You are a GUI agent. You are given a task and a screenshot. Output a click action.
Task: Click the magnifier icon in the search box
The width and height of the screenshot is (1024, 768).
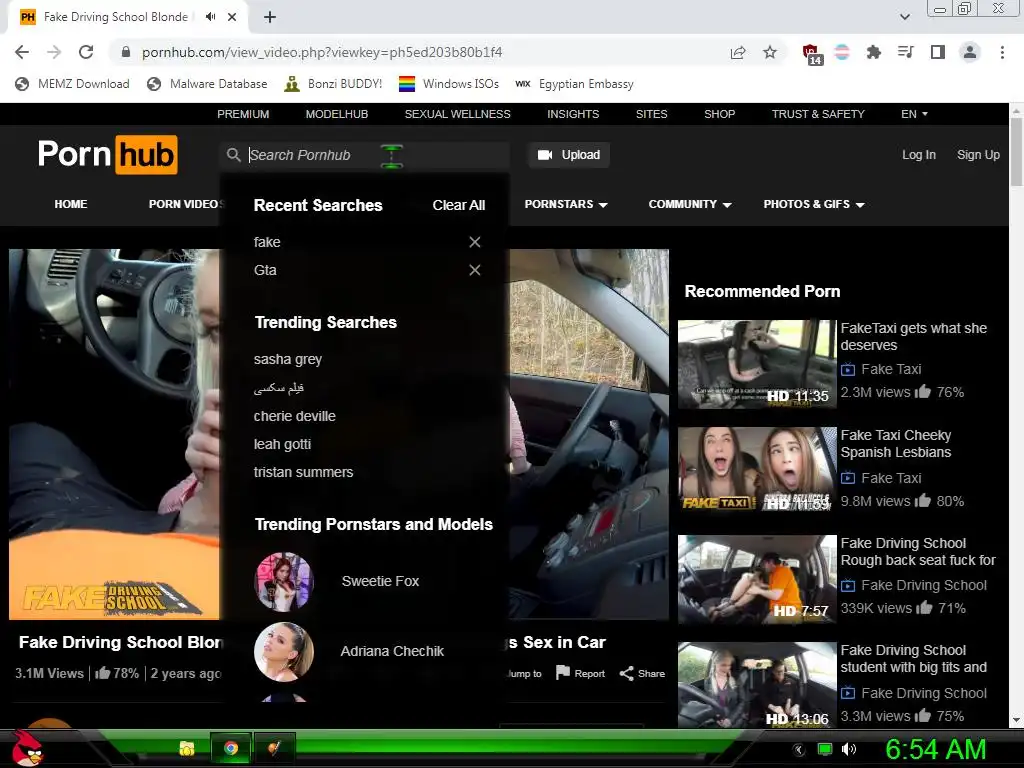tap(233, 155)
